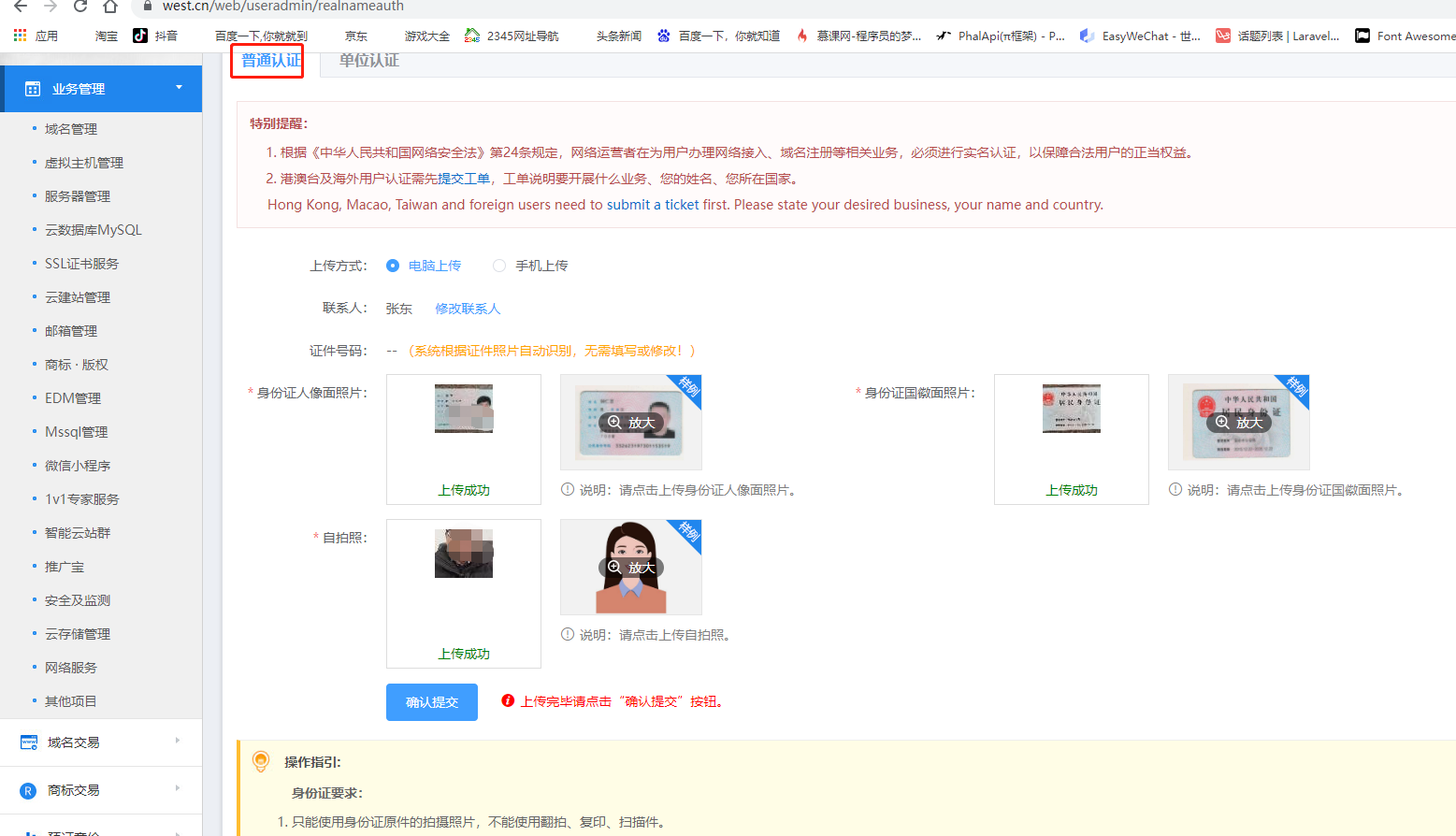Expand the 域名交易 section arrow
1456x836 pixels.
click(x=178, y=741)
